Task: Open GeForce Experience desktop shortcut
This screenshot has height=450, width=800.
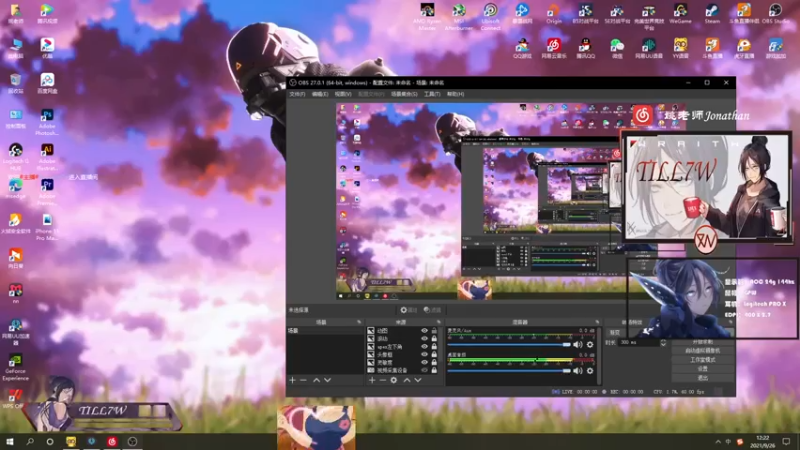Action: (x=16, y=367)
